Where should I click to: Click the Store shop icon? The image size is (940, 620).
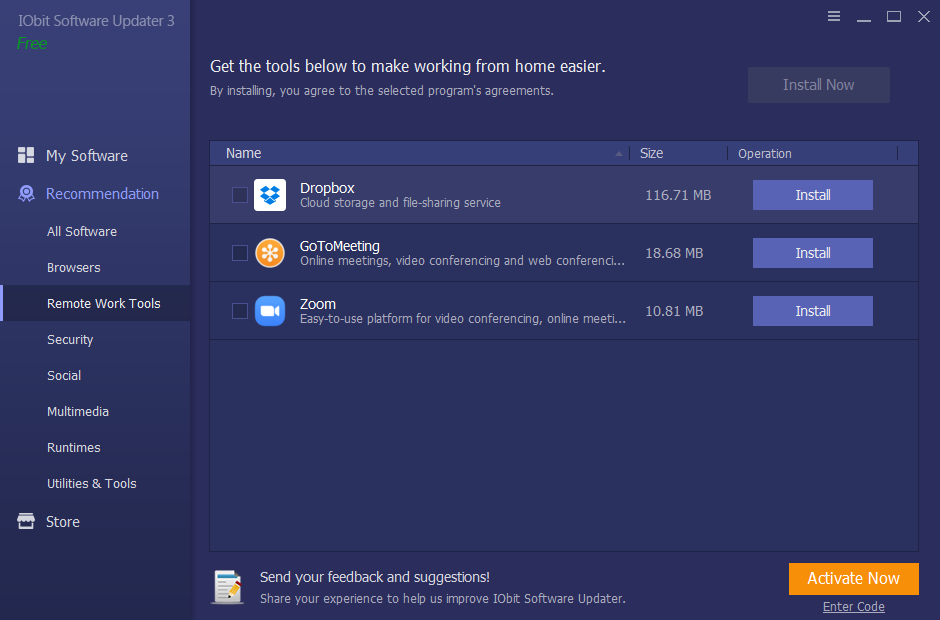(26, 521)
